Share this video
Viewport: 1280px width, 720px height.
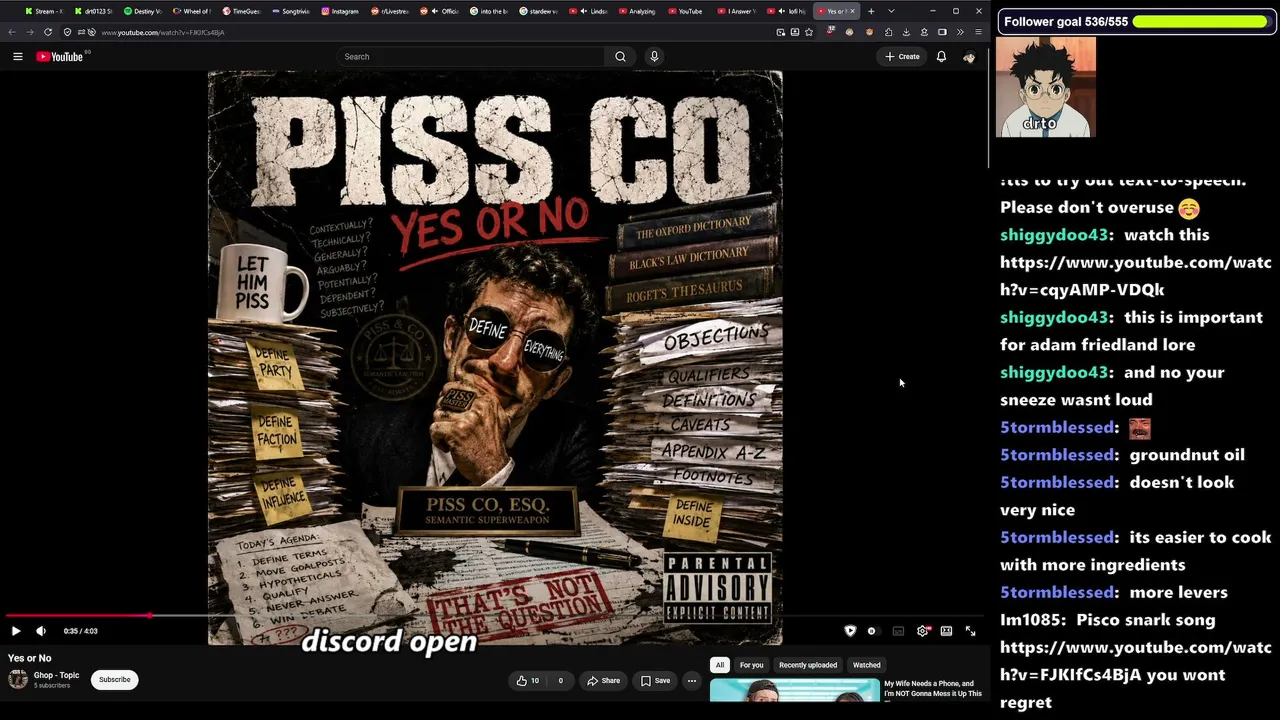pos(603,681)
